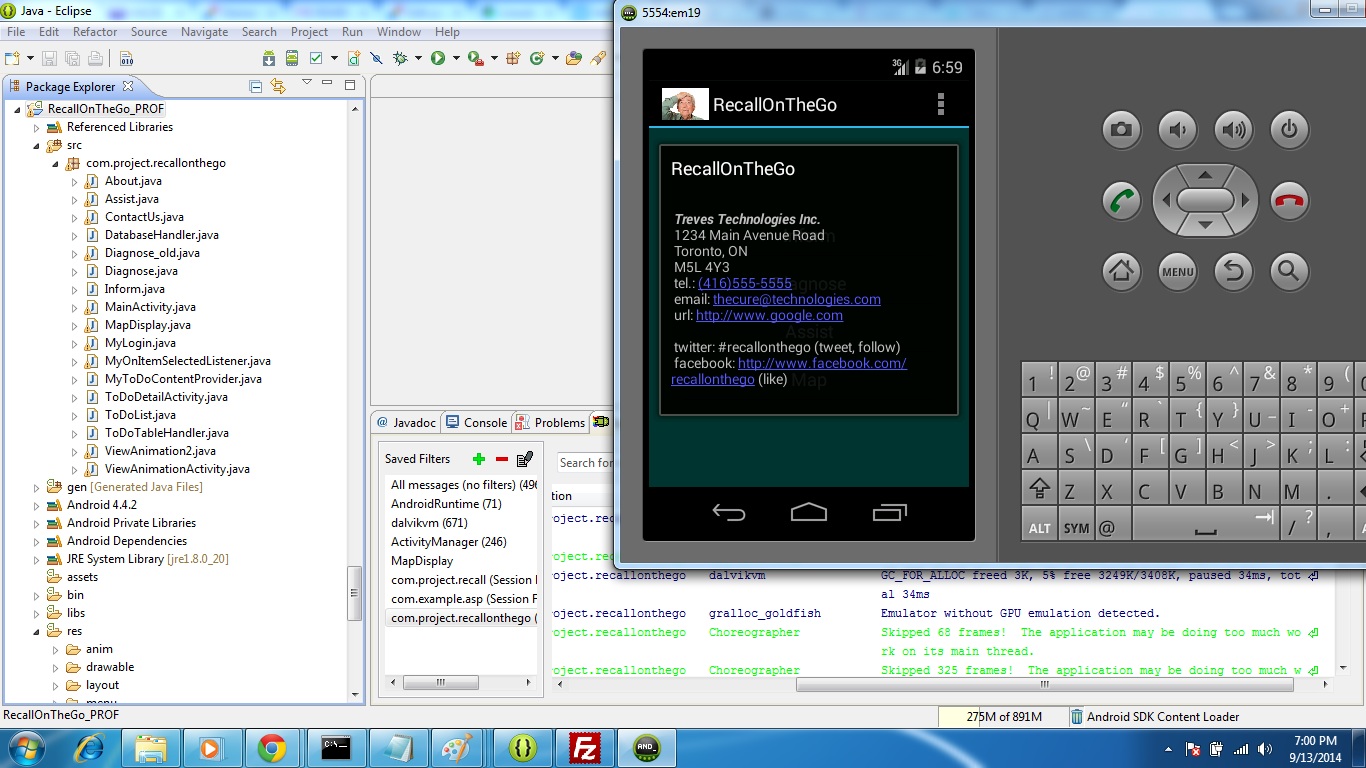Click Collapse All in Package Explorer
This screenshot has height=768, width=1366.
255,87
